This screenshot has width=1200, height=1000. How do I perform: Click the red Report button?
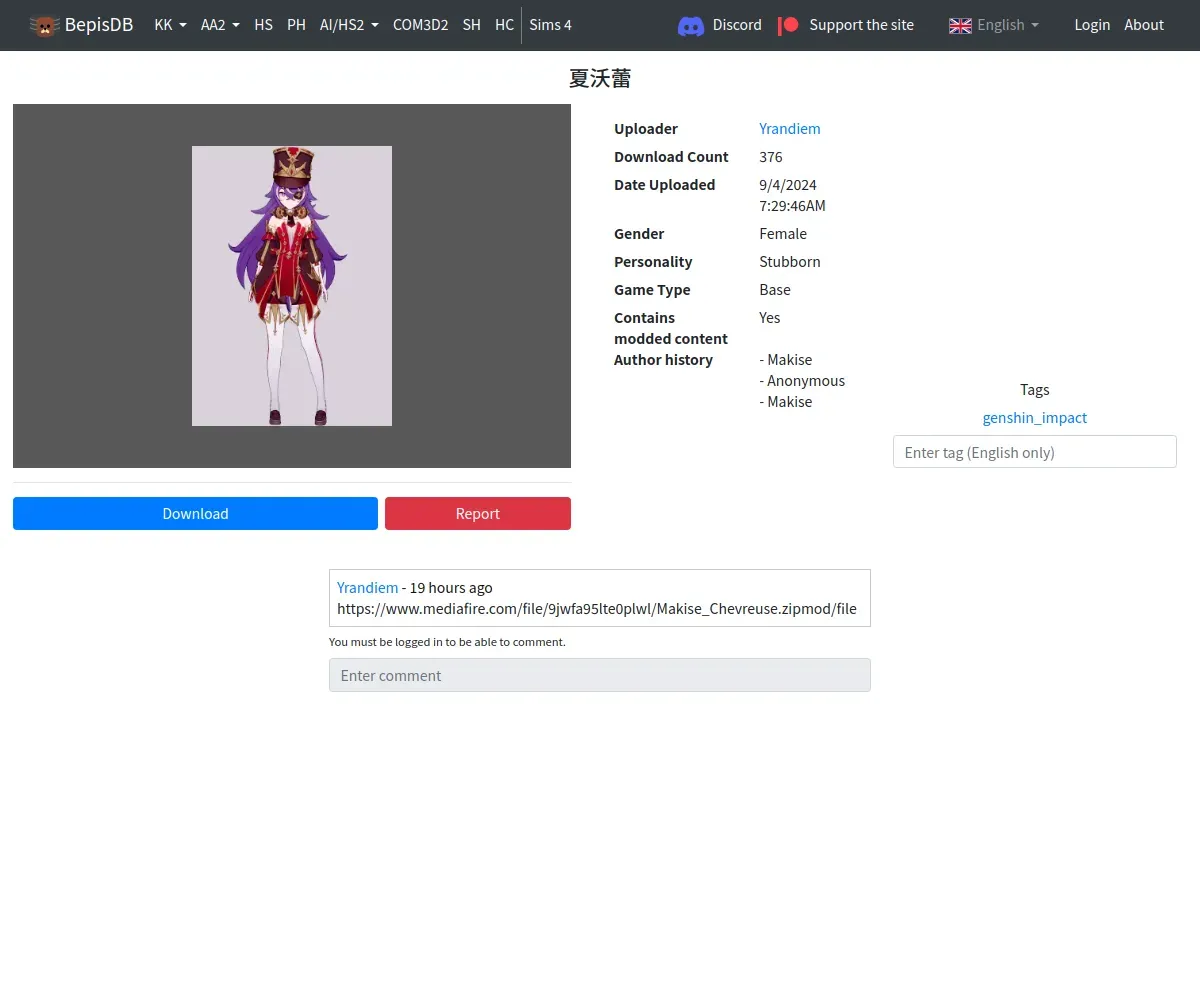pos(478,513)
